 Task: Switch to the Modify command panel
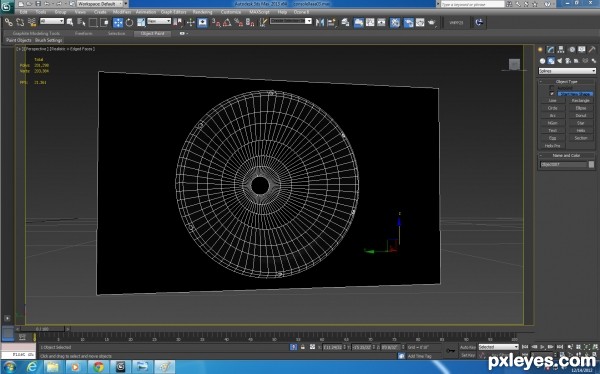[x=550, y=49]
